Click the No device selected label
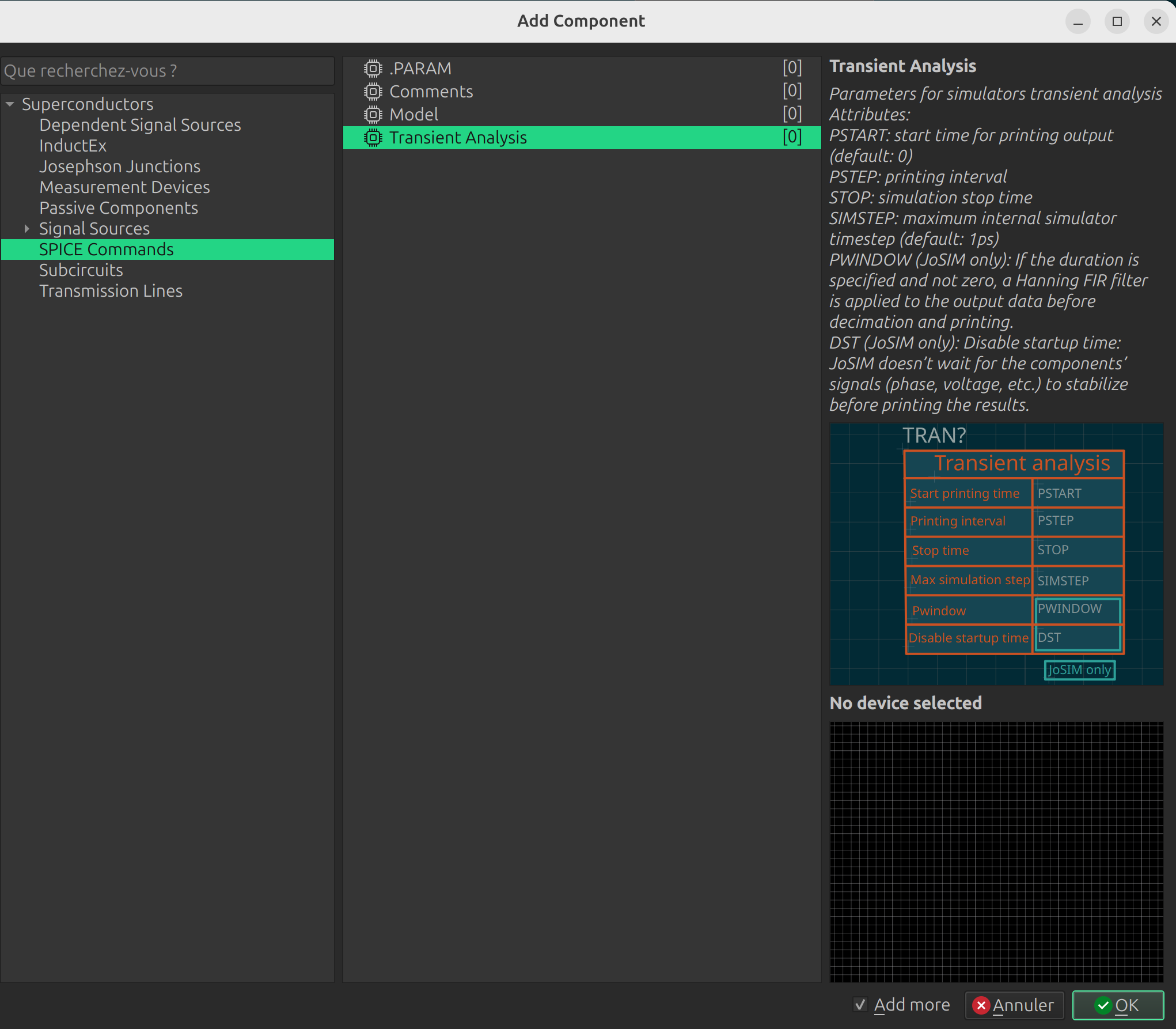Viewport: 1176px width, 1029px height. point(905,703)
